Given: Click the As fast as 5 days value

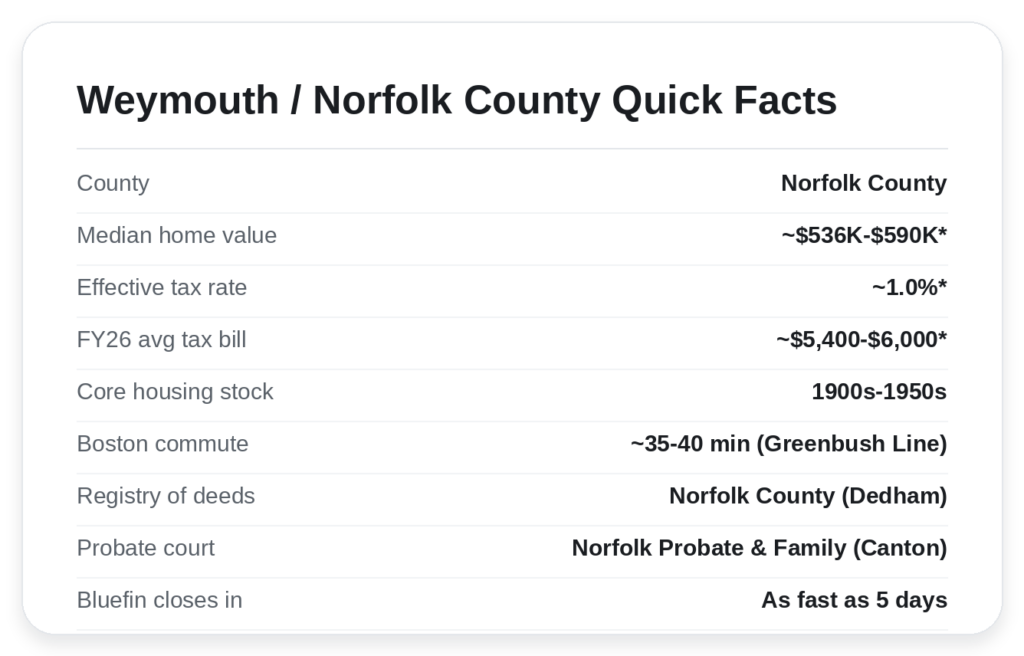Looking at the screenshot, I should pyautogui.click(x=854, y=600).
